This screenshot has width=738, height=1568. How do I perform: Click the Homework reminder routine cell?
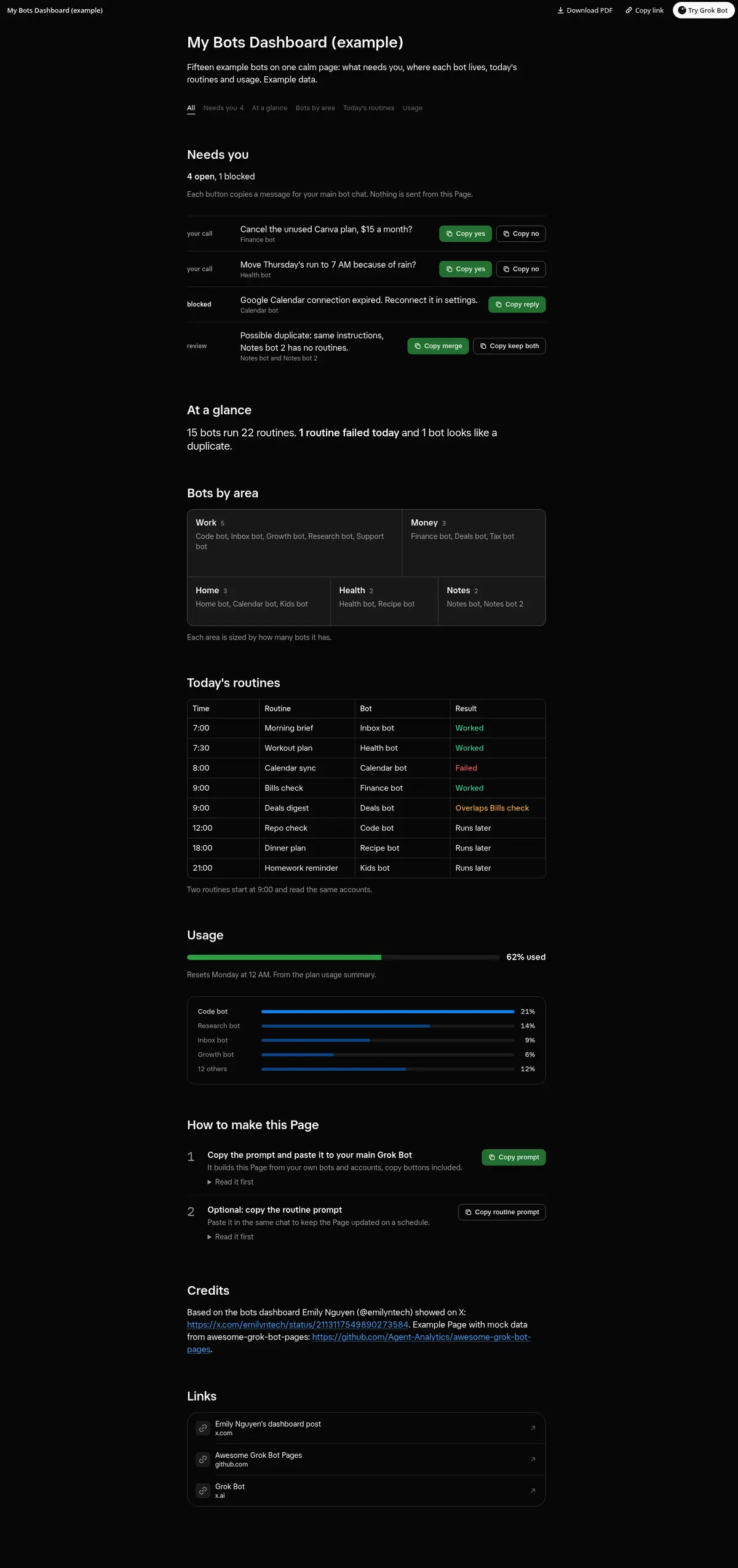307,868
